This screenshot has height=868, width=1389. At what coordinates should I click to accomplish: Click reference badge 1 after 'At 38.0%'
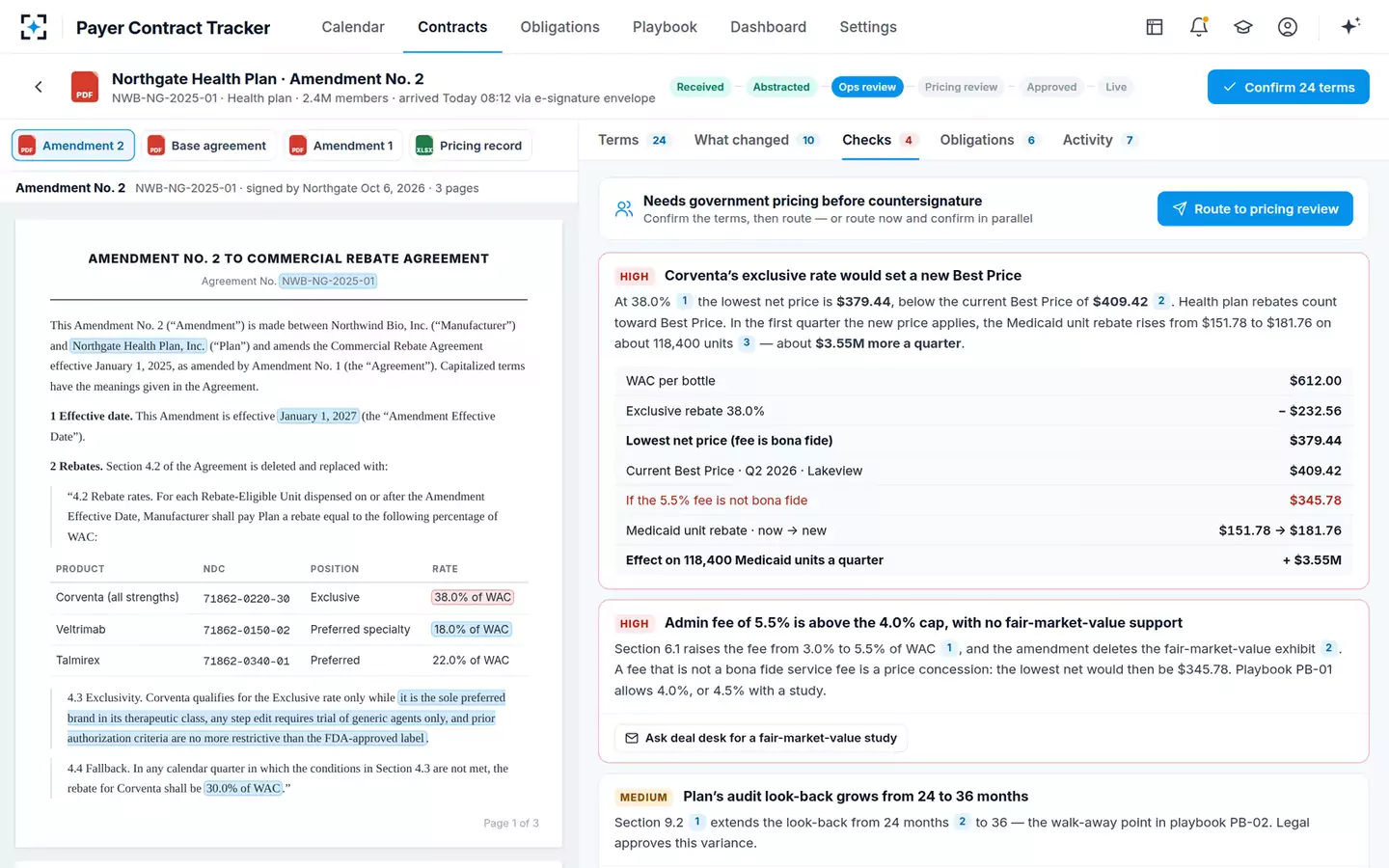point(685,301)
